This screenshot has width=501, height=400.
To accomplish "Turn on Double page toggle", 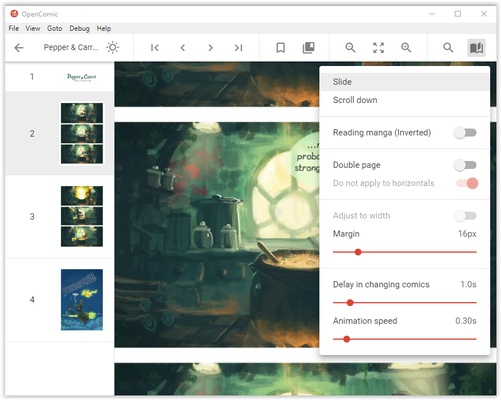I will tap(465, 165).
